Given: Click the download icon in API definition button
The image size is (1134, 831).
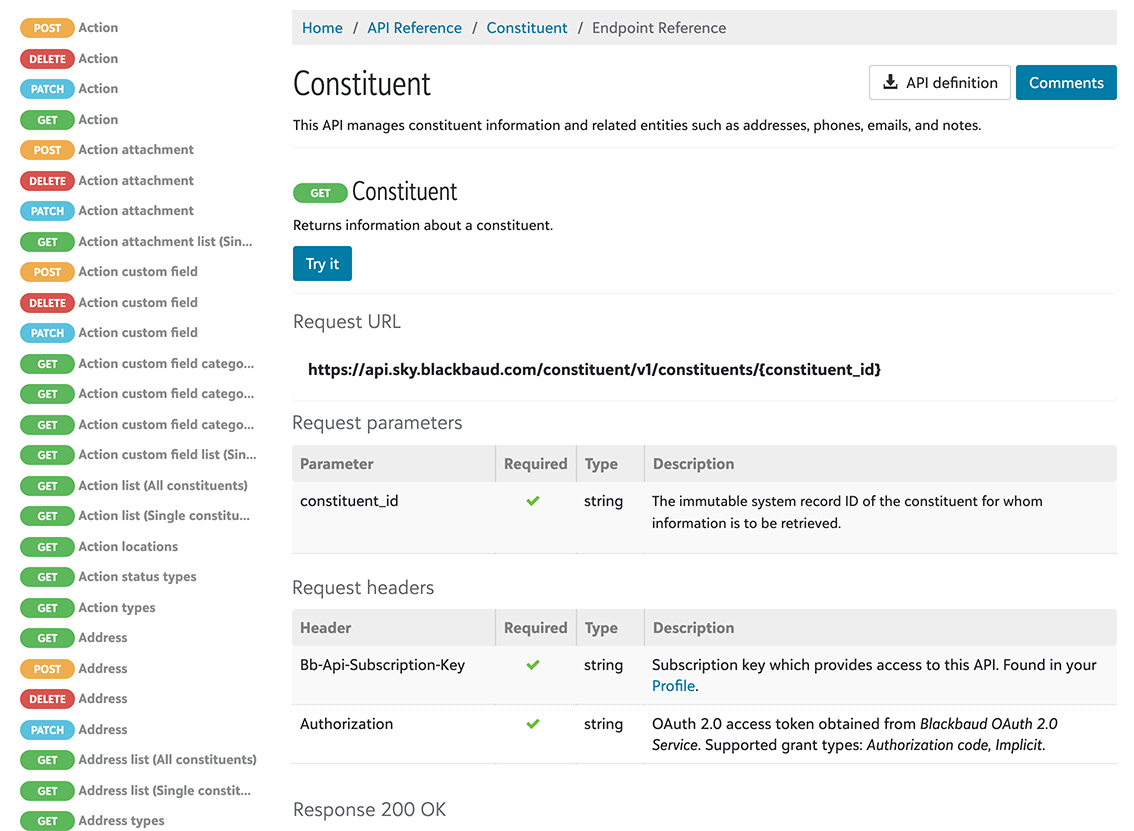Looking at the screenshot, I should point(890,83).
